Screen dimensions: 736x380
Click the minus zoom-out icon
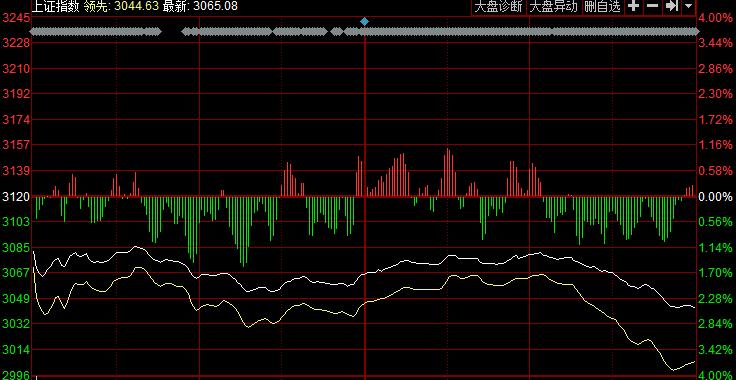click(652, 7)
